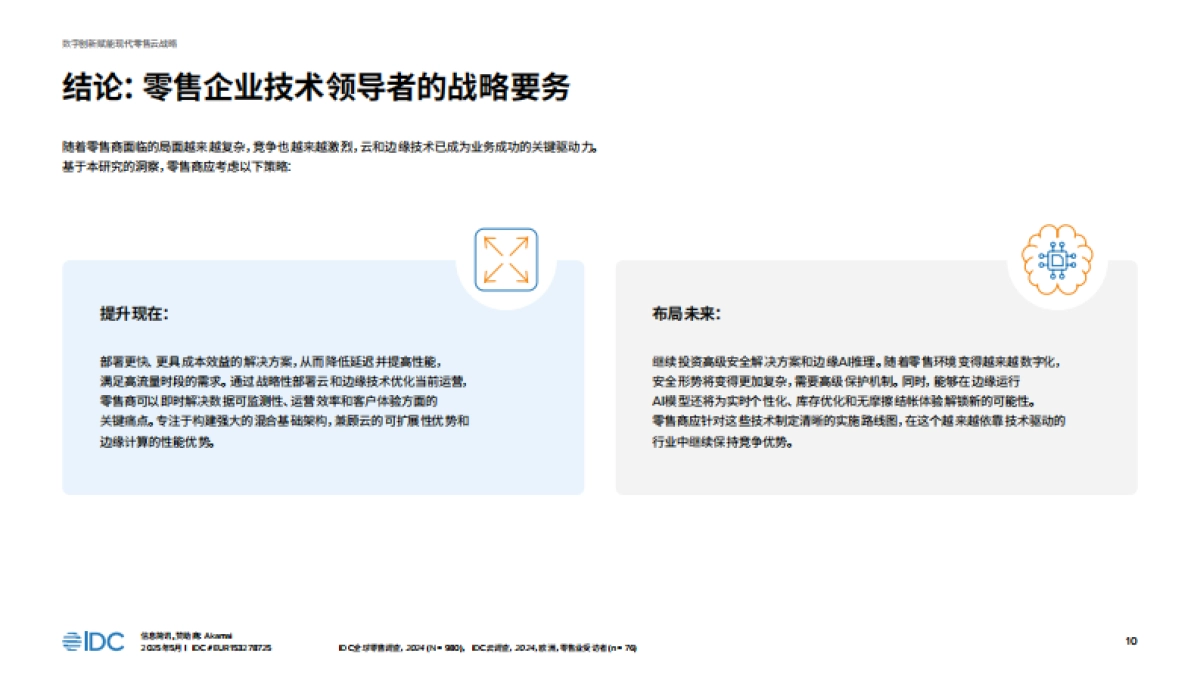The image size is (1200, 675).
Task: Select the circuit chip inside the brain icon
Action: click(x=1056, y=258)
